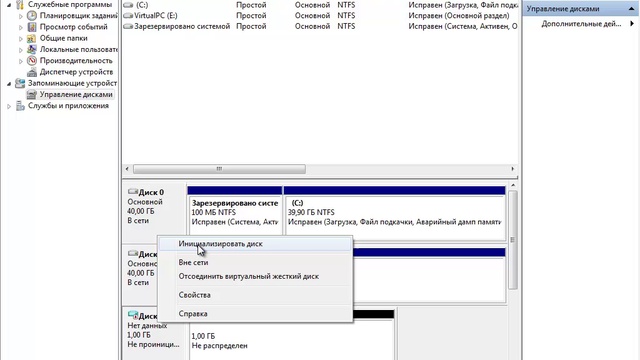The image size is (640, 360).
Task: Click the uninitialized disk icon with red arrow
Action: [133, 315]
